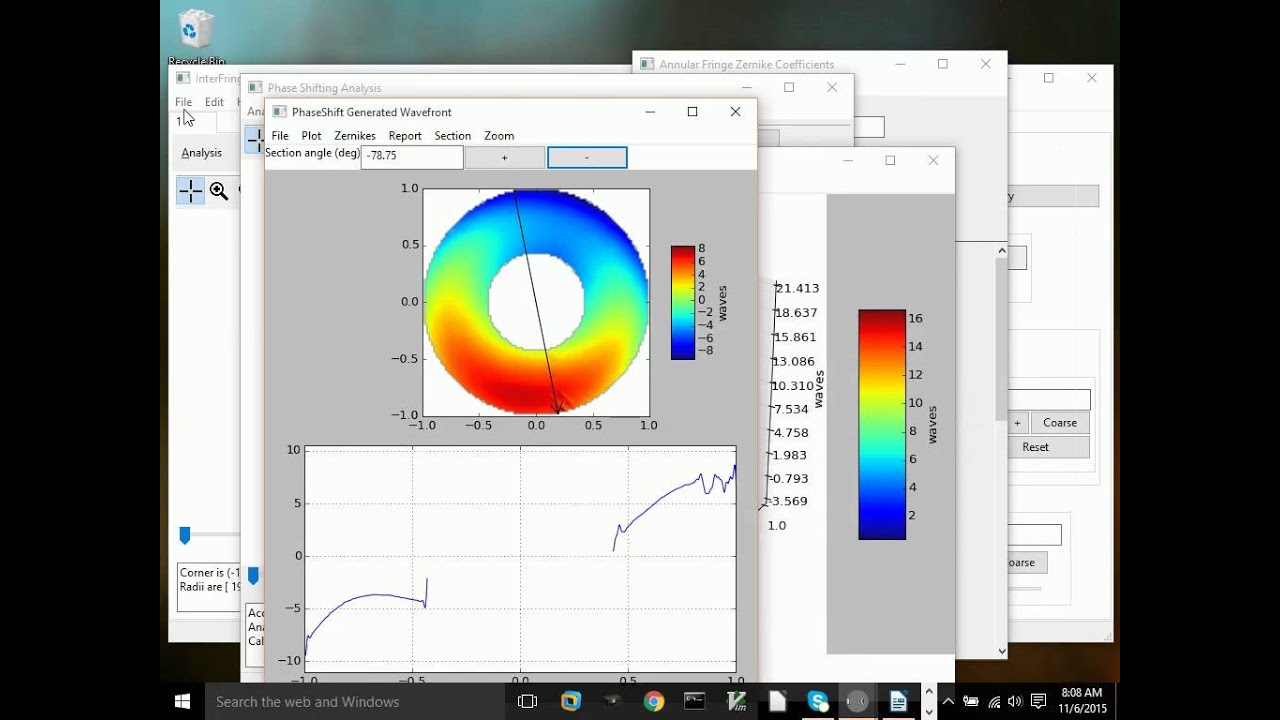The width and height of the screenshot is (1280, 720).
Task: Open Google Chrome from taskbar
Action: coord(654,702)
